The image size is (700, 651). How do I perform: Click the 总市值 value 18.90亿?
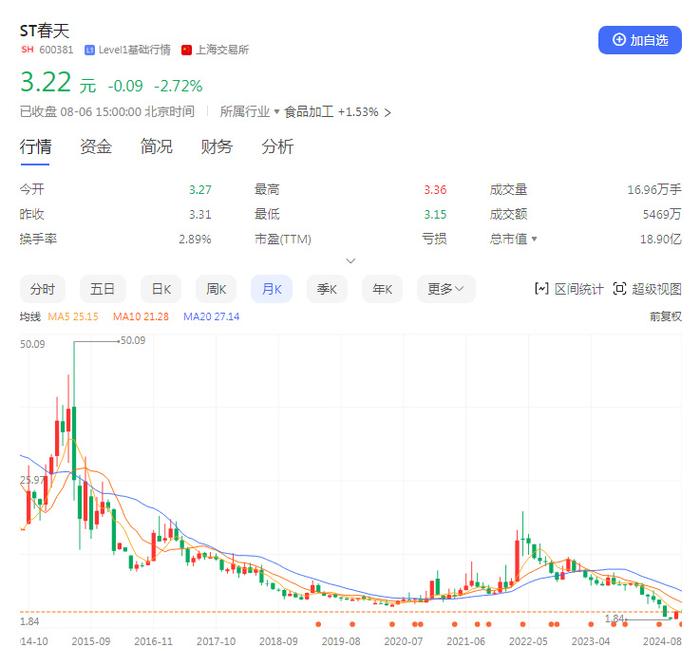tap(661, 239)
